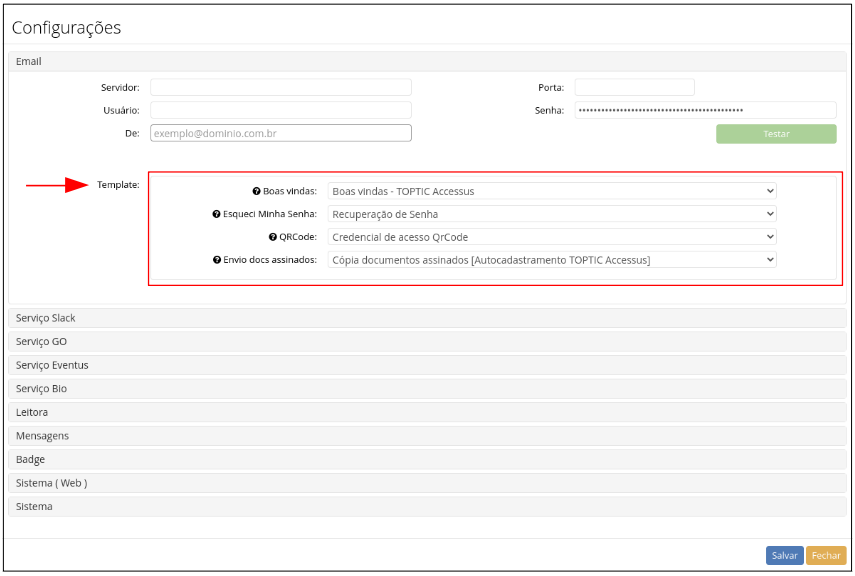Click help icon next to QRCode
The width and height of the screenshot is (855, 576).
pyautogui.click(x=271, y=237)
